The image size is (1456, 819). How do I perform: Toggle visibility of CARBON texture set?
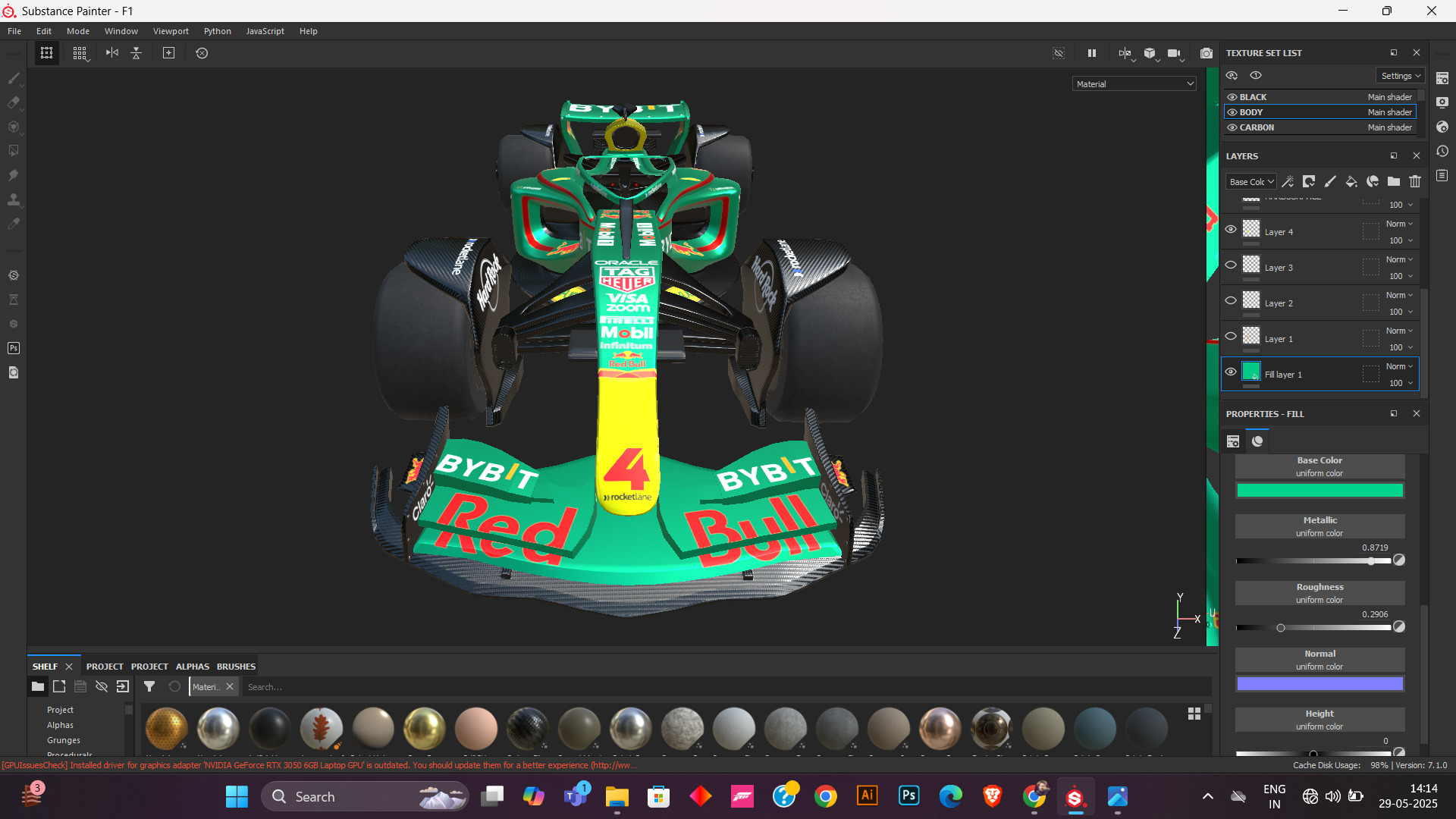(x=1232, y=127)
